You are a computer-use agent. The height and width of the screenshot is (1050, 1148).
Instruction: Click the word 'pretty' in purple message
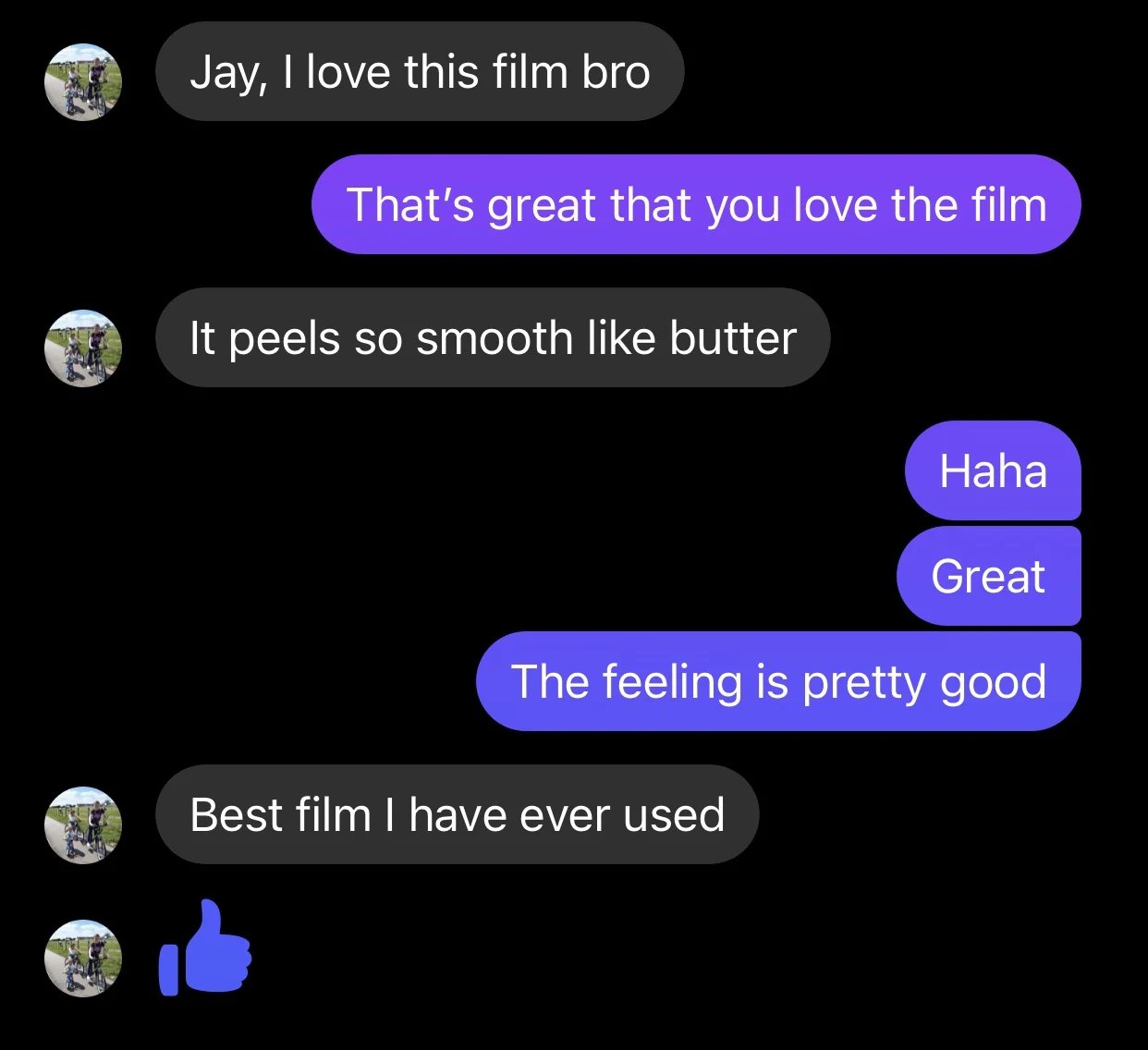(864, 684)
